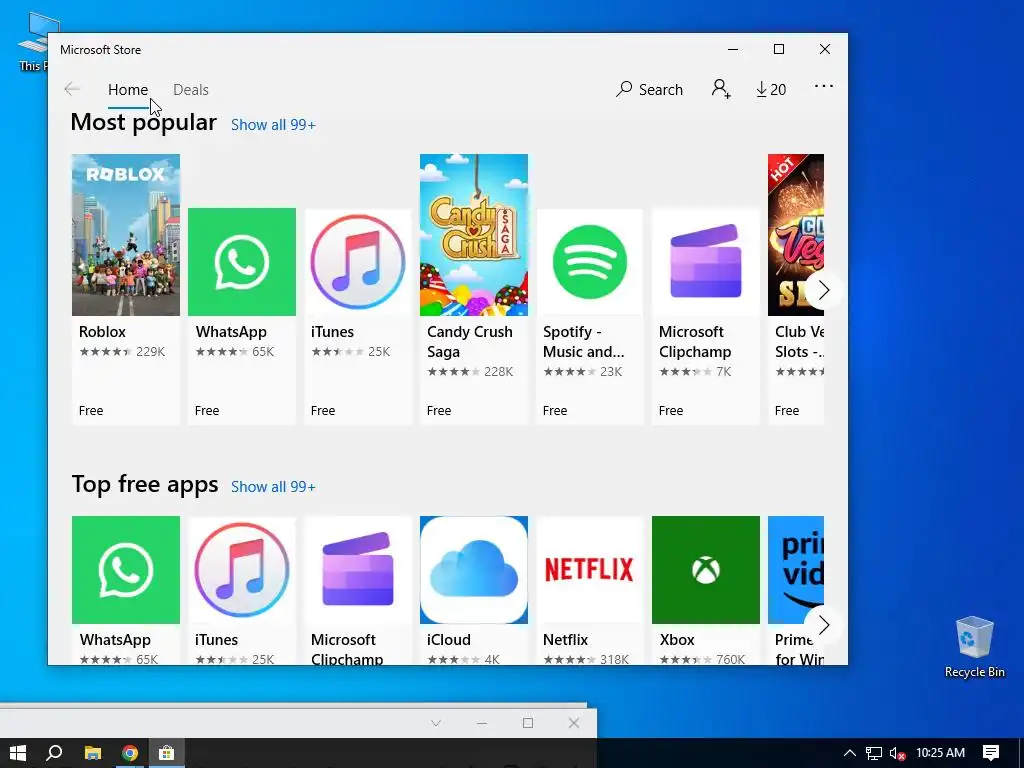Open Downloads and updates showing 20

coord(771,89)
